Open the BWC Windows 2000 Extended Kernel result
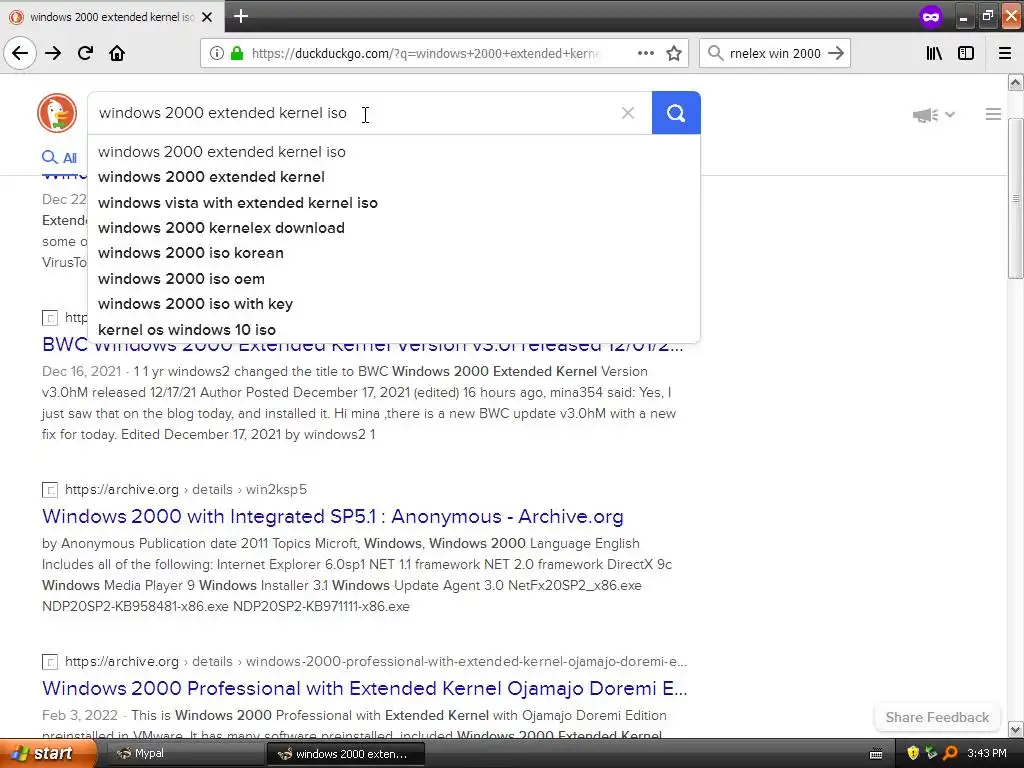Screen dimensions: 1024x768 coord(362,346)
